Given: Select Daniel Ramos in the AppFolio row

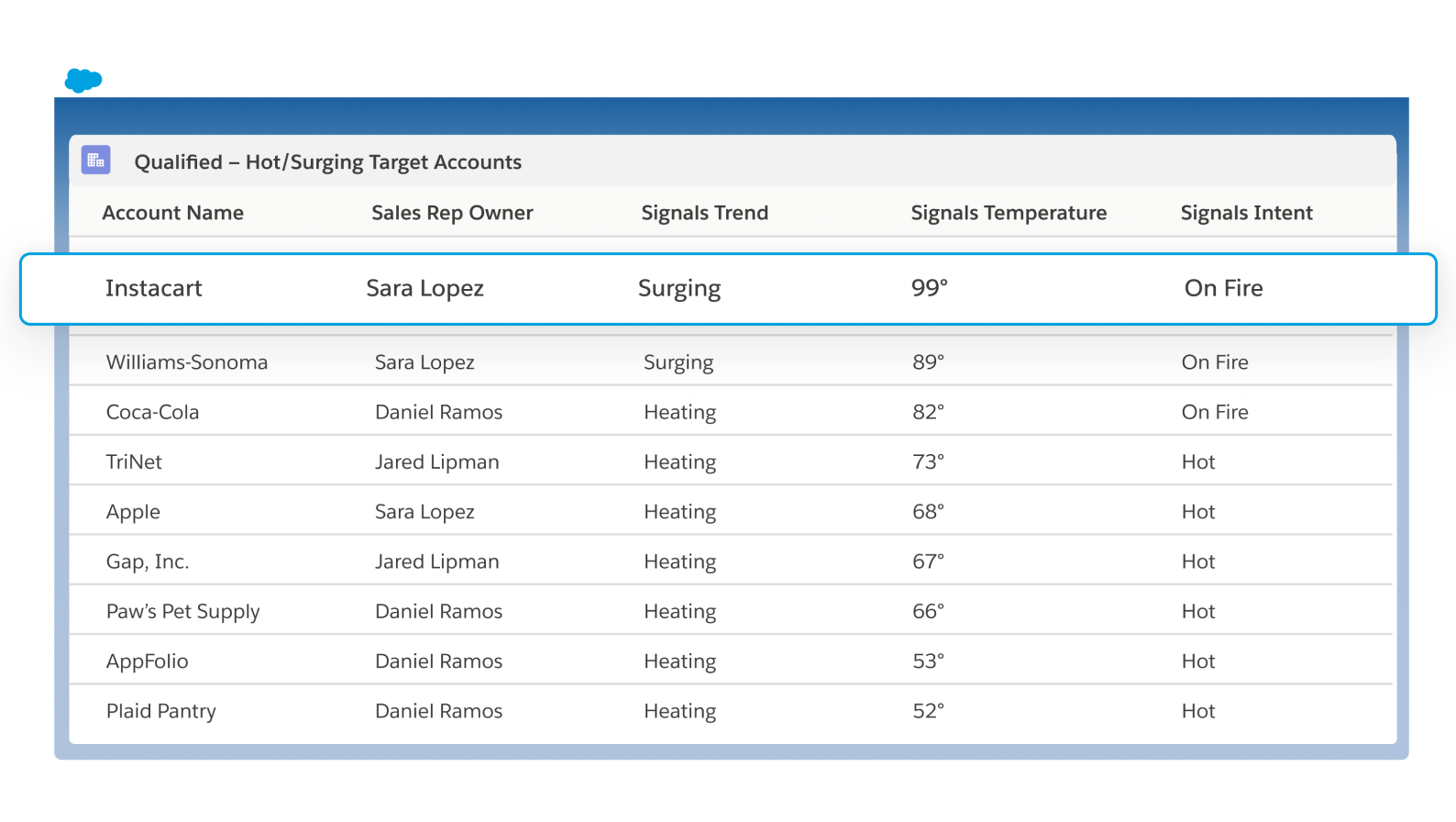Looking at the screenshot, I should click(439, 661).
